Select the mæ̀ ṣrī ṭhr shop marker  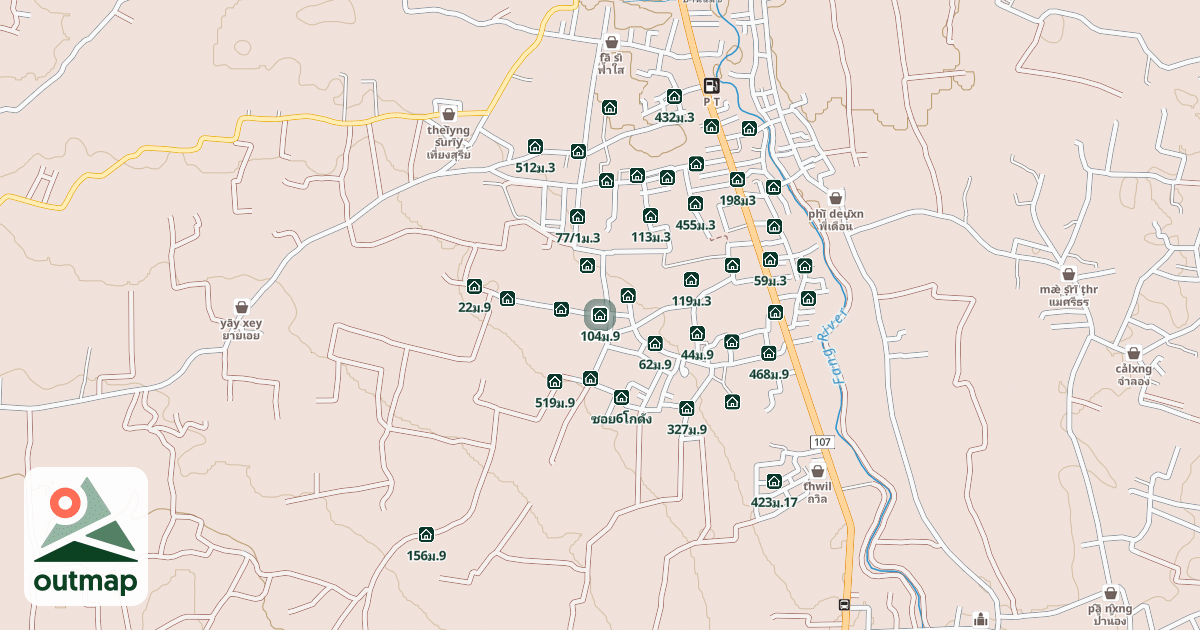click(1068, 273)
